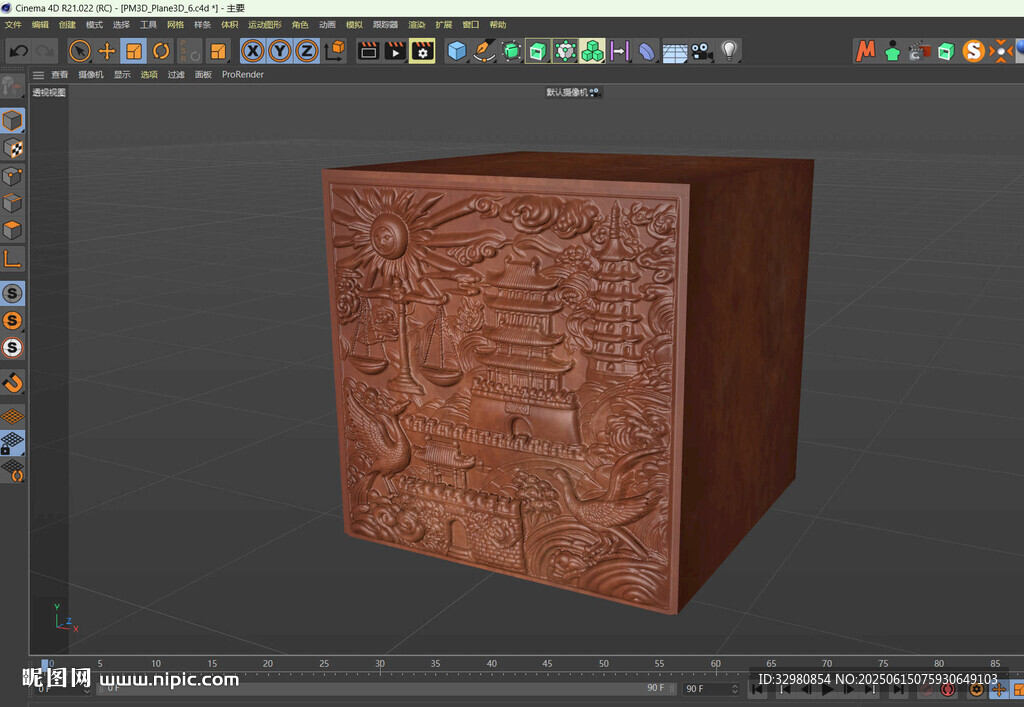Screen dimensions: 1024x707
Task: Open viewport 过滤 (Filter) menu
Action: [176, 74]
